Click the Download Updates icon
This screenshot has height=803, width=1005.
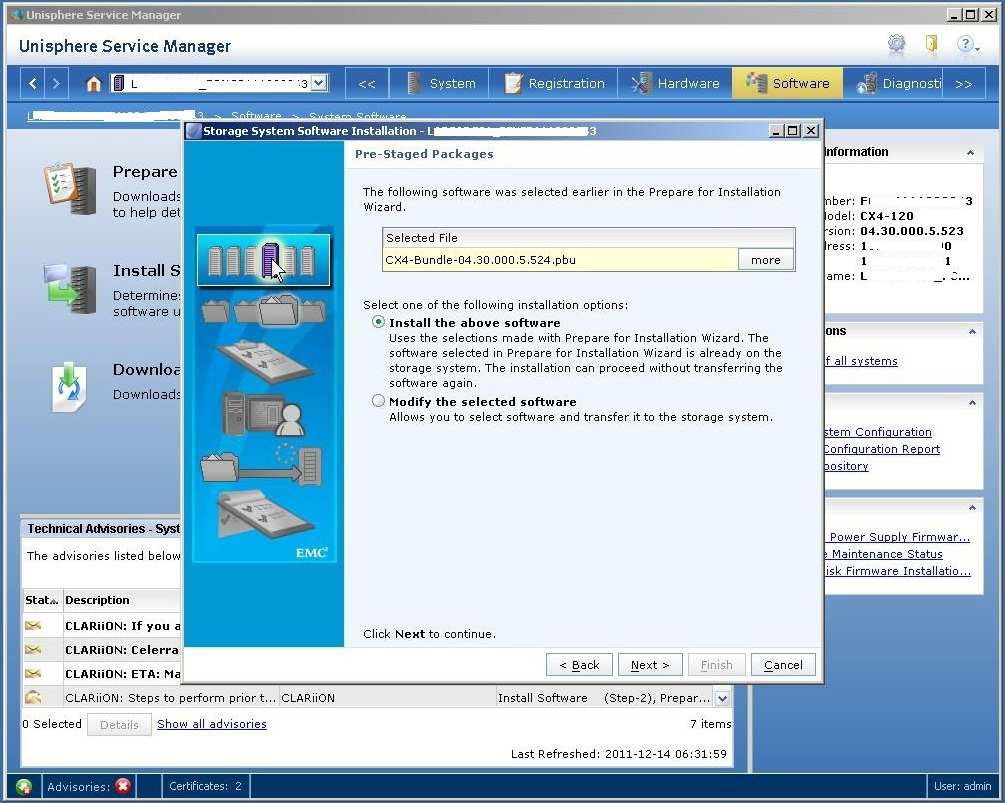(x=69, y=387)
